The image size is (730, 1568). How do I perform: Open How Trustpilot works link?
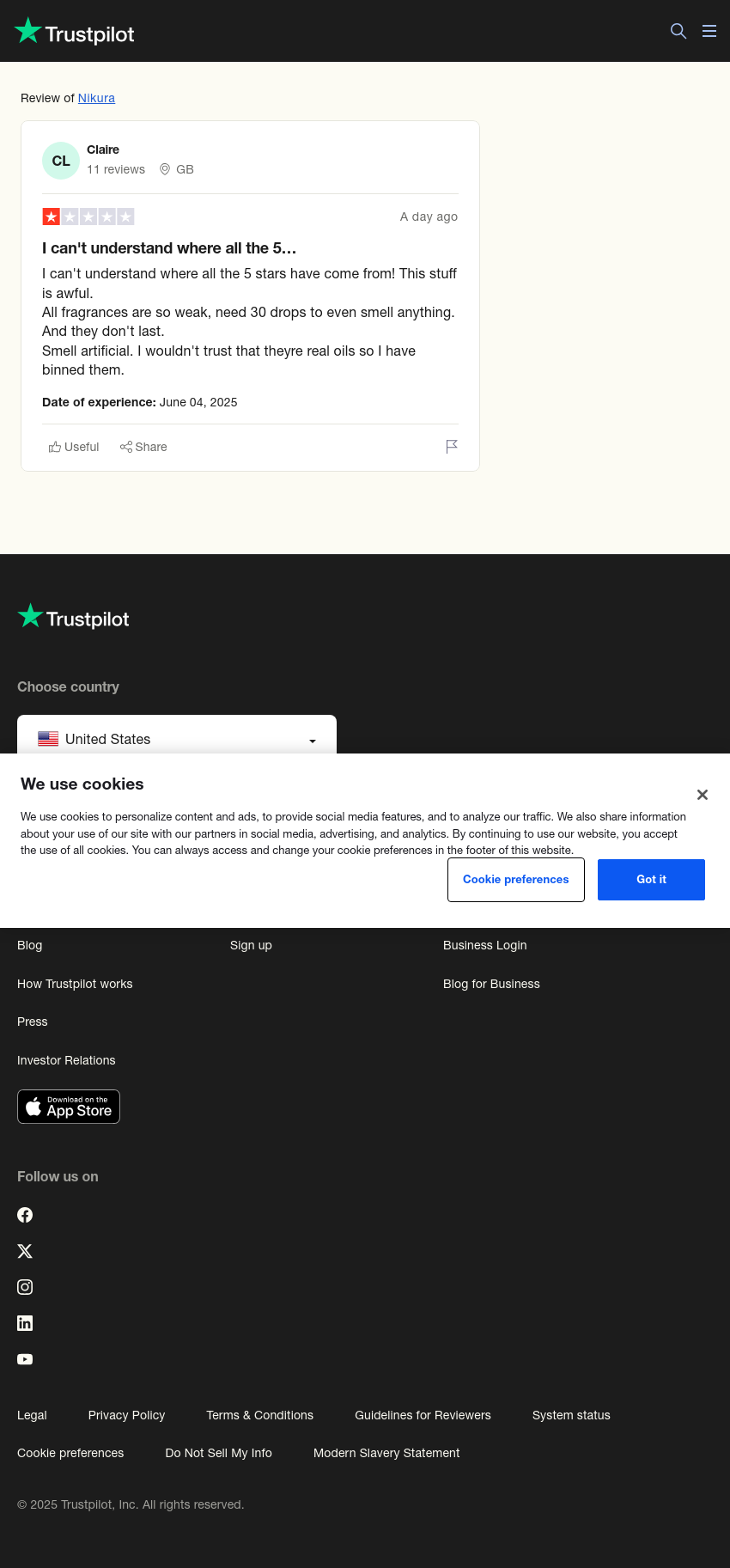[75, 984]
